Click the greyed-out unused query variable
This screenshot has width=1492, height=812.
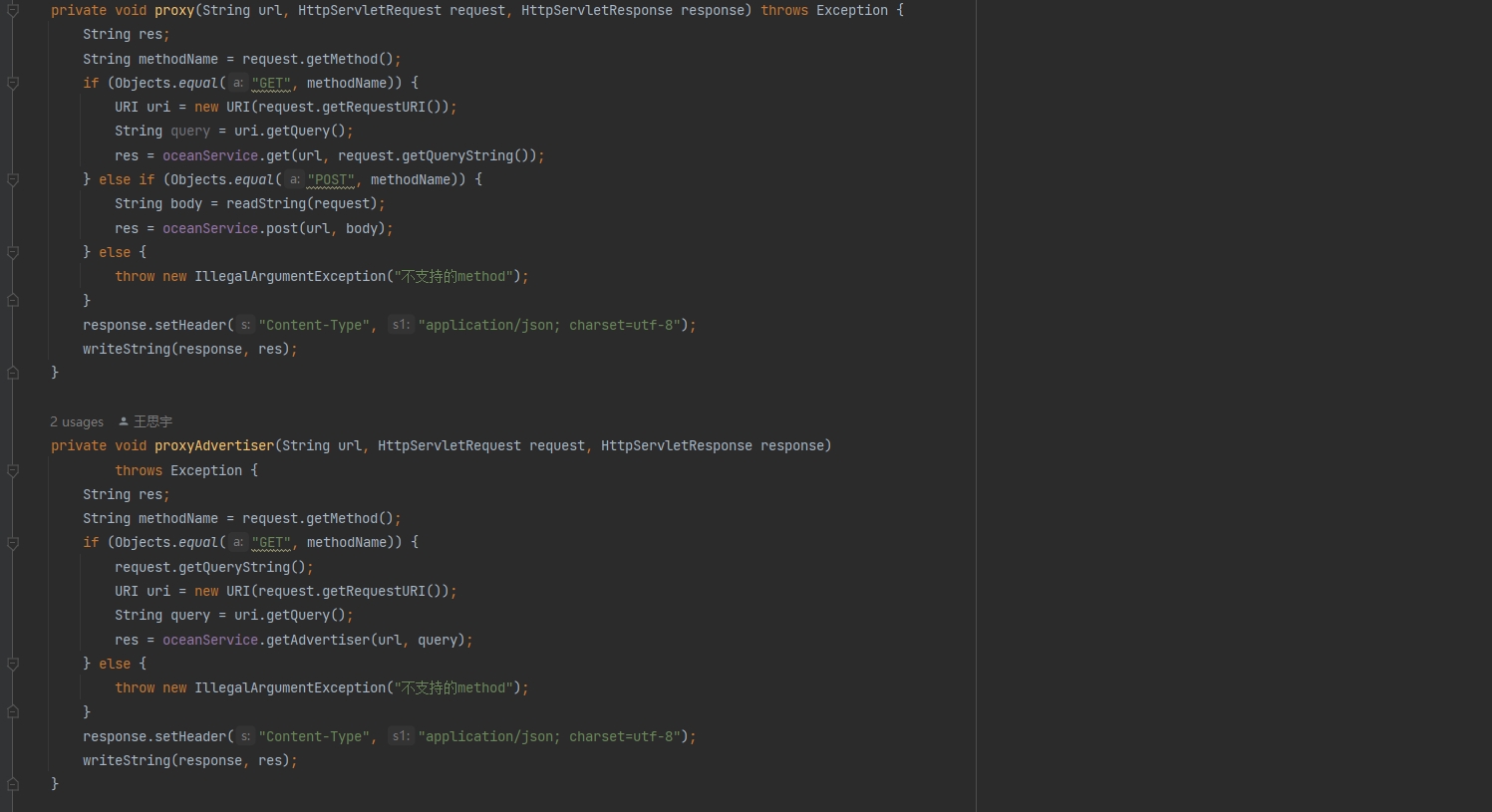190,131
